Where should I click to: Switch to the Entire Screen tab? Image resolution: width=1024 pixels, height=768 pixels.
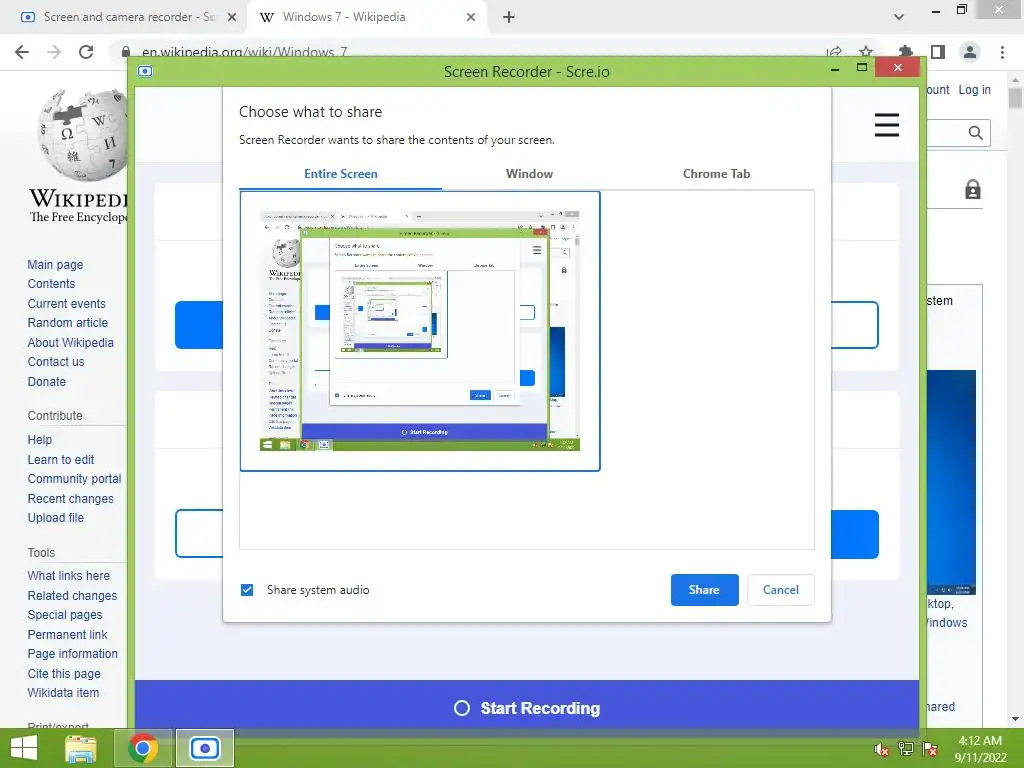tap(340, 174)
